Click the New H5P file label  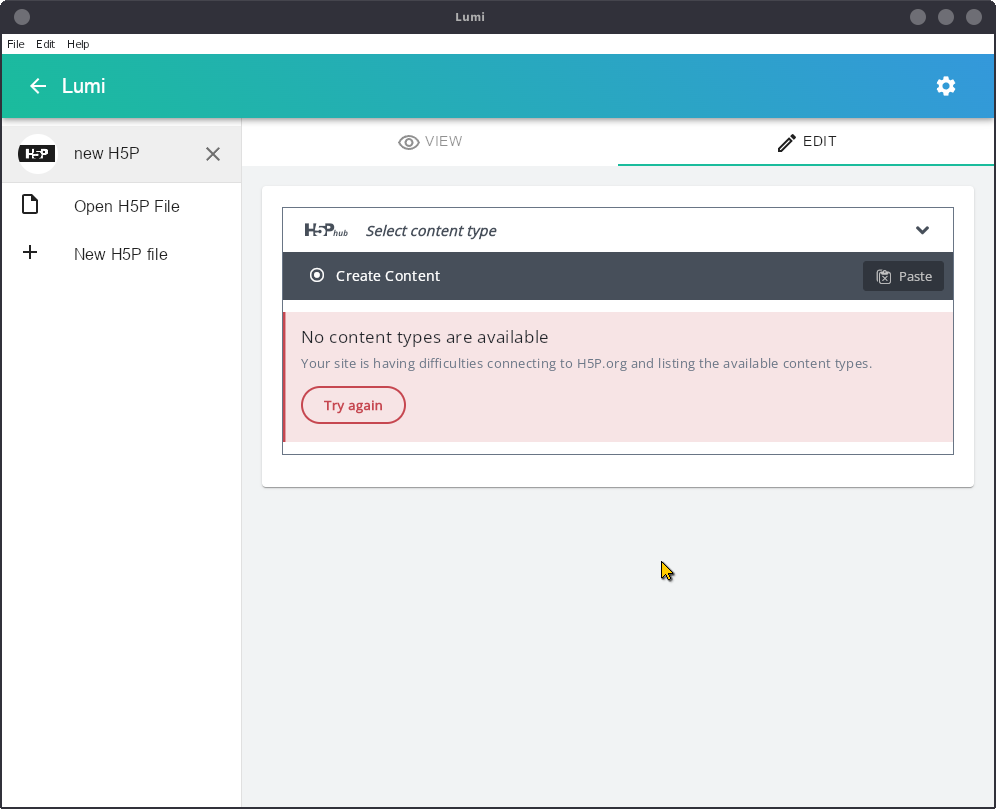[120, 254]
